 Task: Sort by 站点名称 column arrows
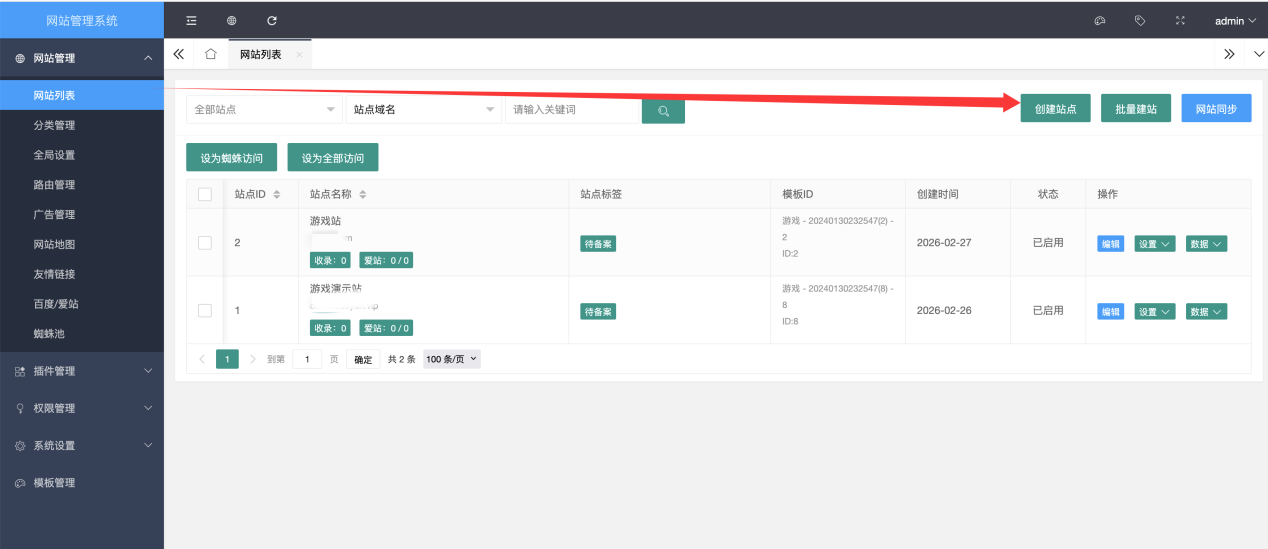363,194
